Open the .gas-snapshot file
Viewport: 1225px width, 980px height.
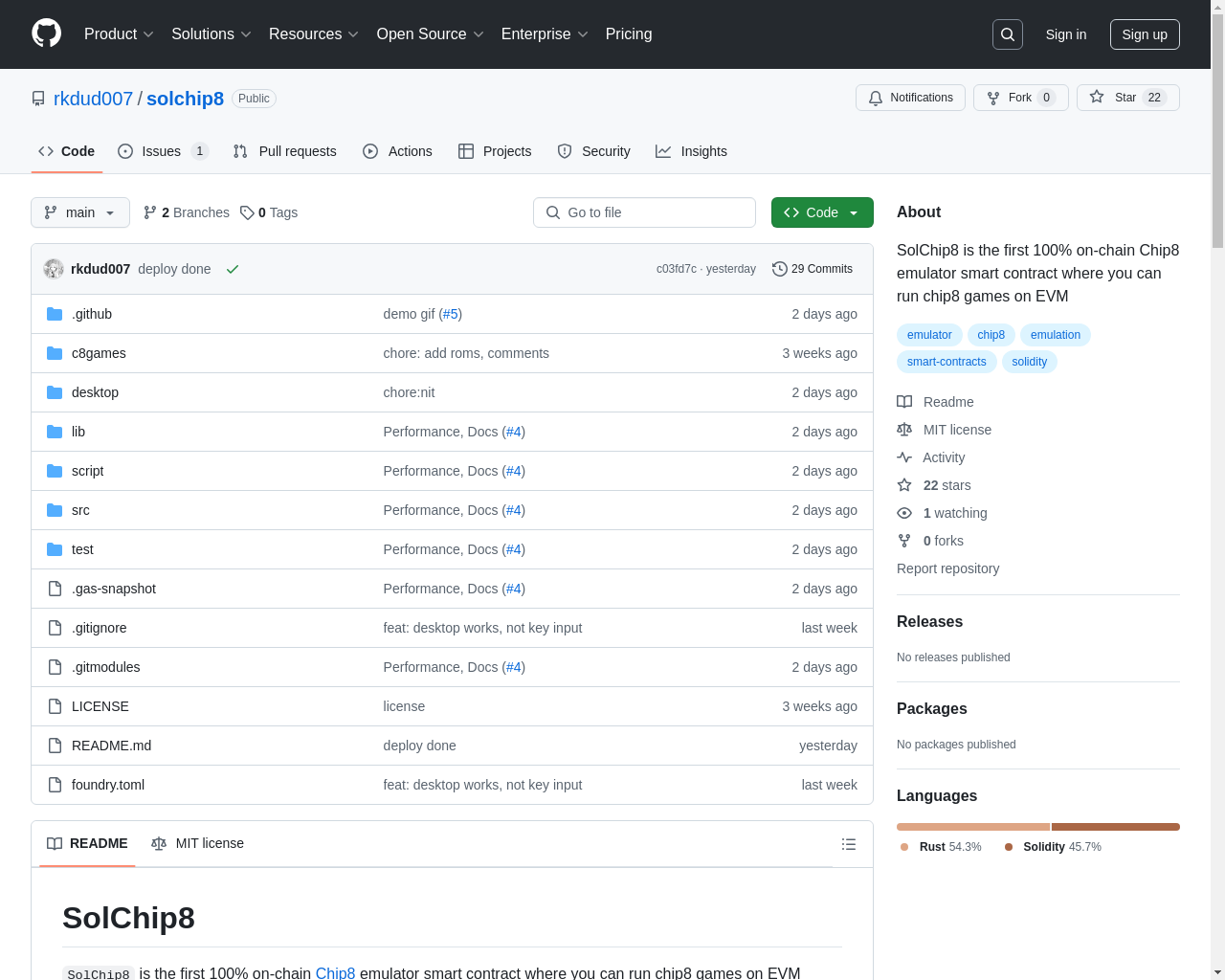[x=114, y=589]
